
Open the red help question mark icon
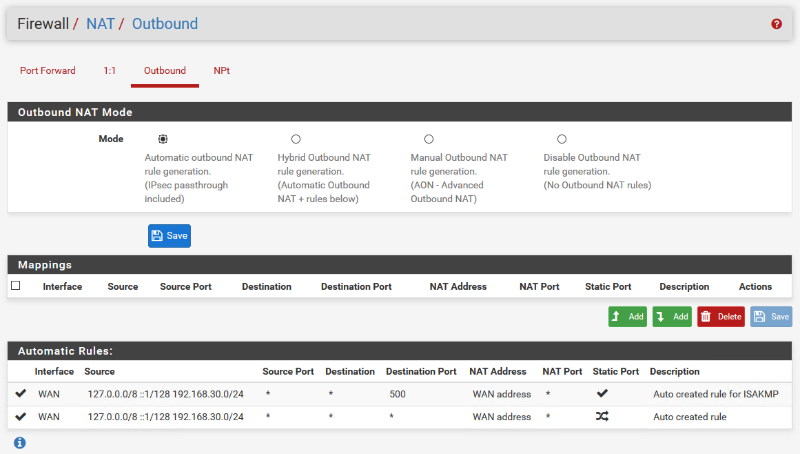pos(776,24)
